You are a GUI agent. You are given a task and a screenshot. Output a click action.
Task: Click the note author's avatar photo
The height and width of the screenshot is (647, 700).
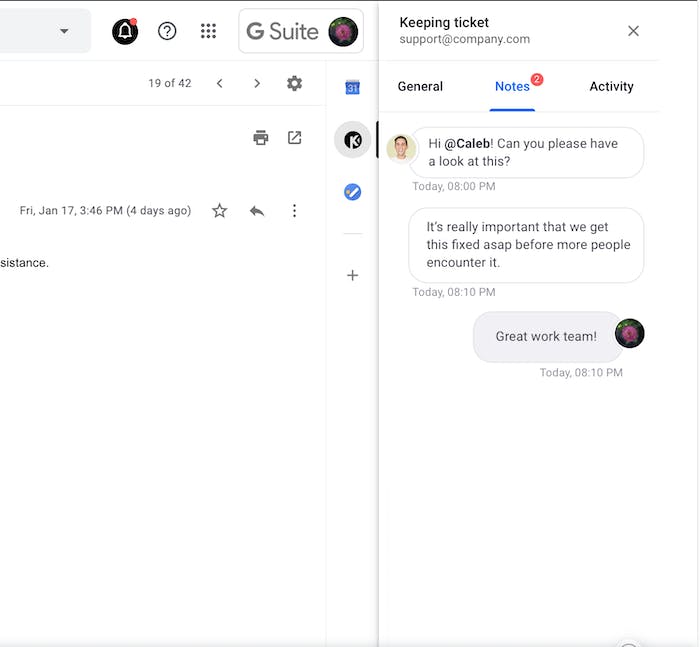401,148
